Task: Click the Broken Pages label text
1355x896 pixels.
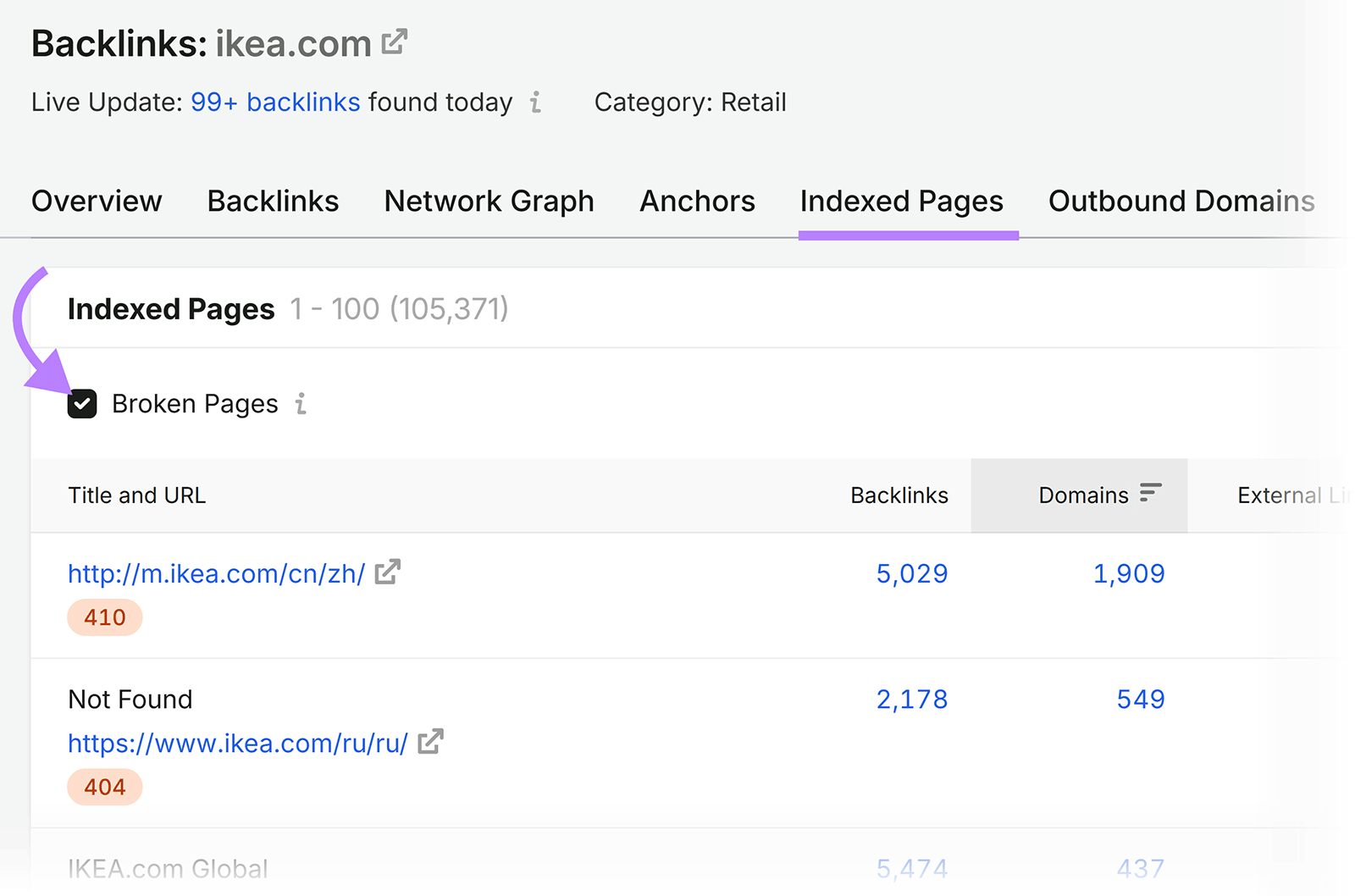Action: (195, 404)
